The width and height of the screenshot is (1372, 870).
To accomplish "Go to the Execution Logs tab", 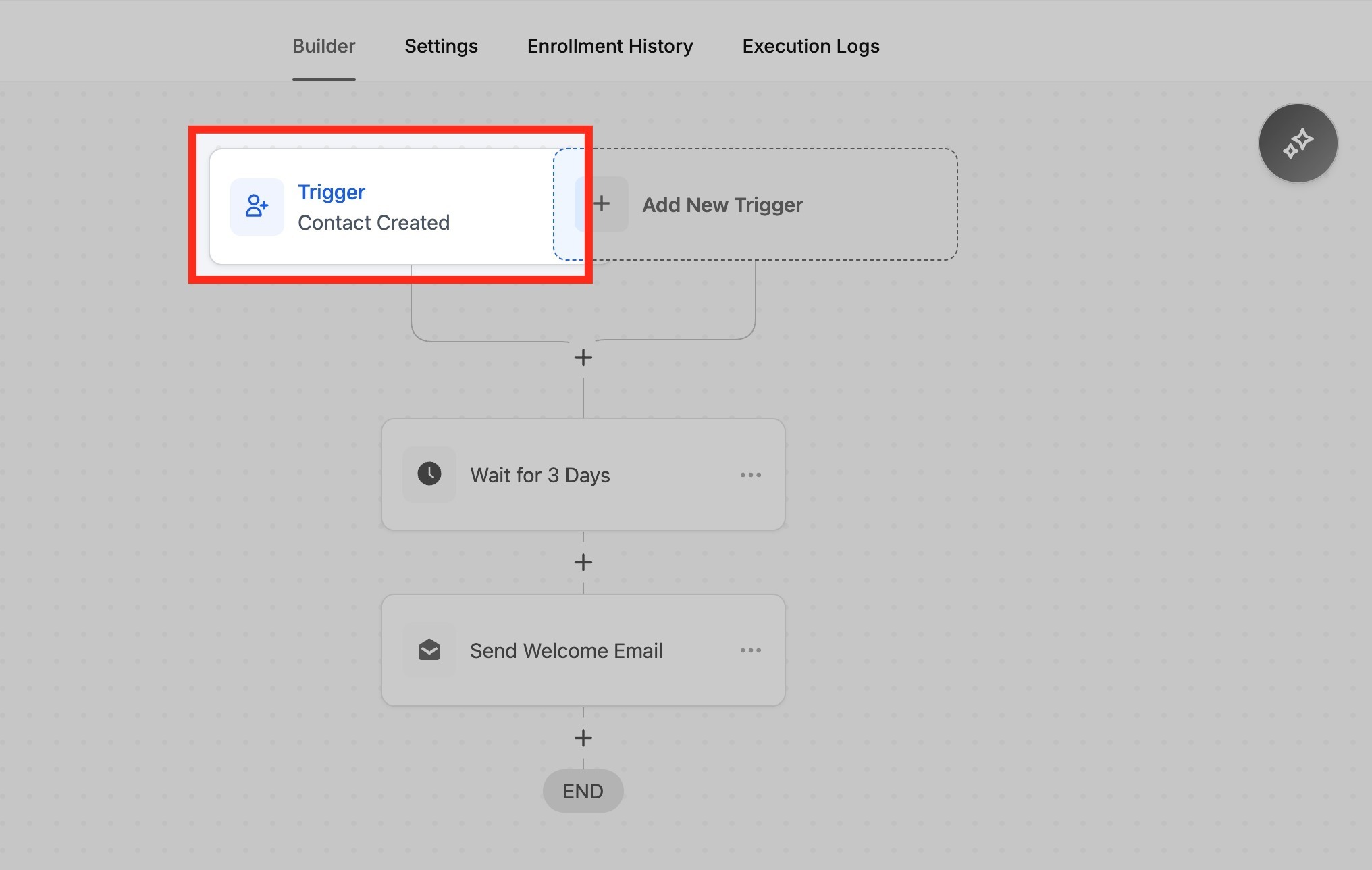I will coord(810,46).
